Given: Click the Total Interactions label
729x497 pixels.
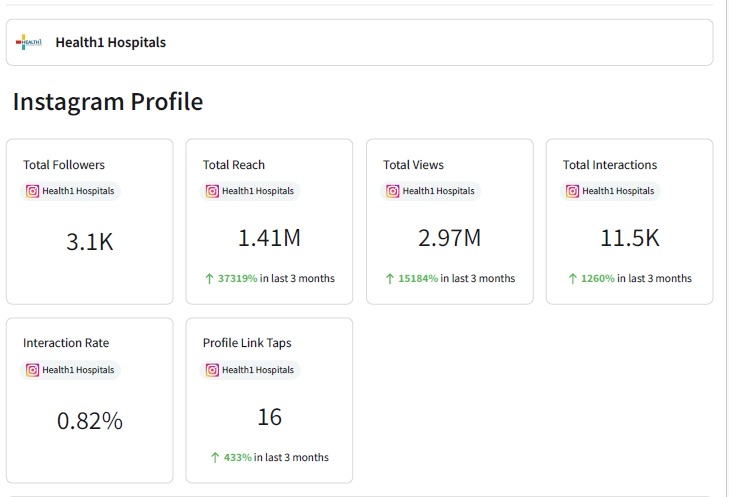Looking at the screenshot, I should pos(610,165).
